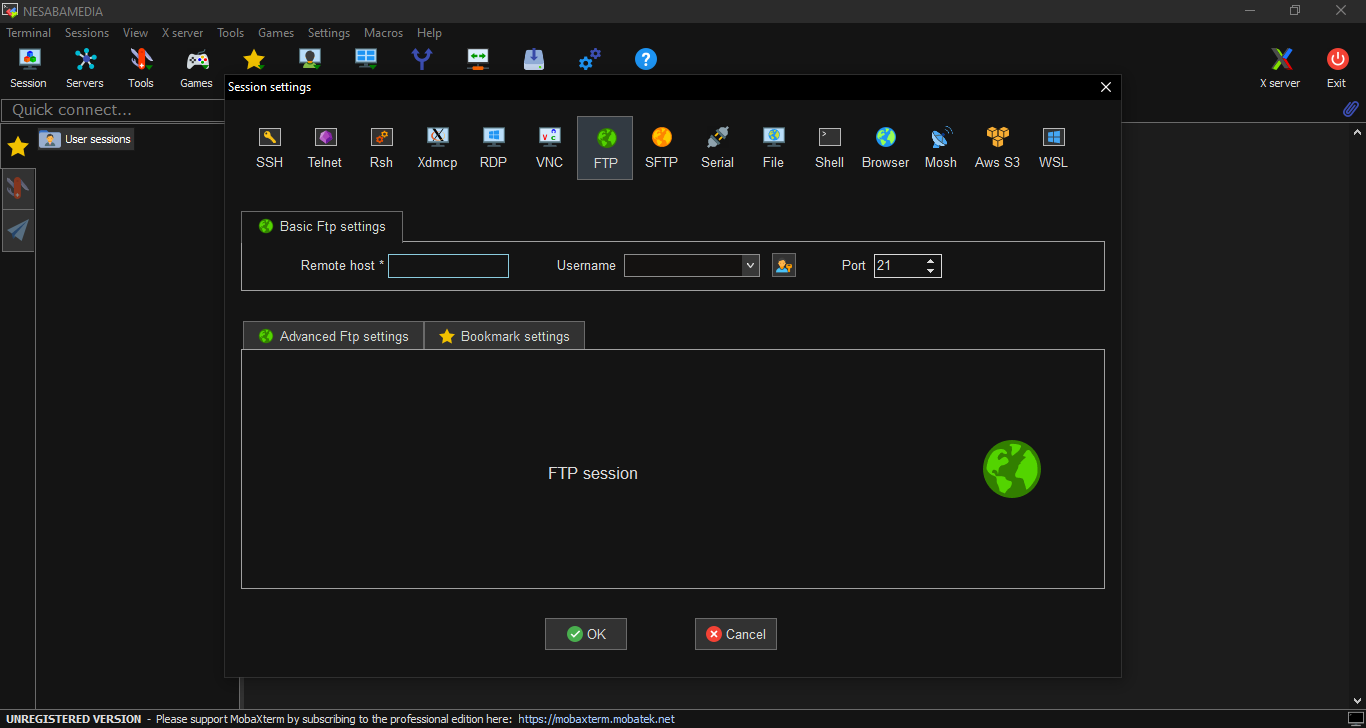Viewport: 1366px width, 728px height.
Task: Pick the VNC session type
Action: pos(549,147)
